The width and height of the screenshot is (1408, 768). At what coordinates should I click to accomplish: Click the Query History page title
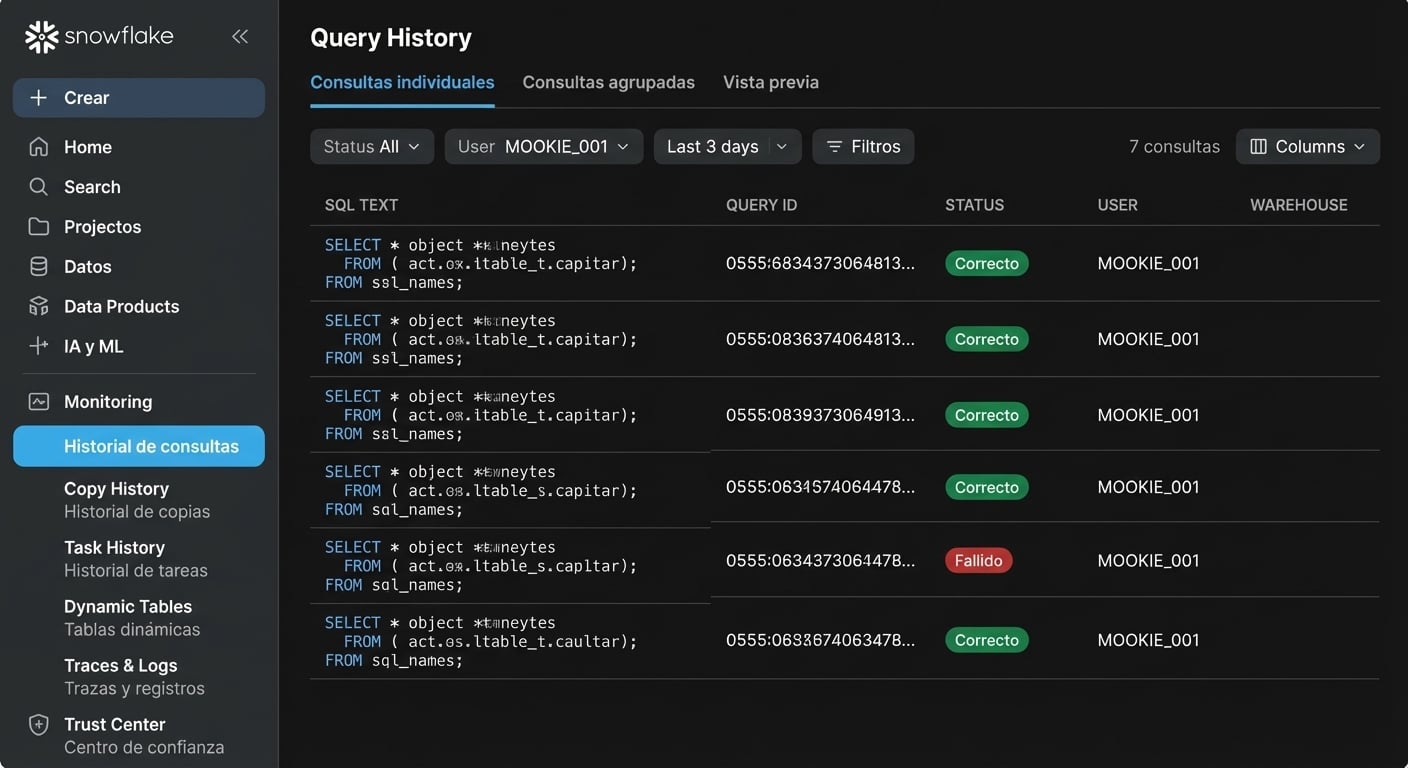click(x=391, y=38)
